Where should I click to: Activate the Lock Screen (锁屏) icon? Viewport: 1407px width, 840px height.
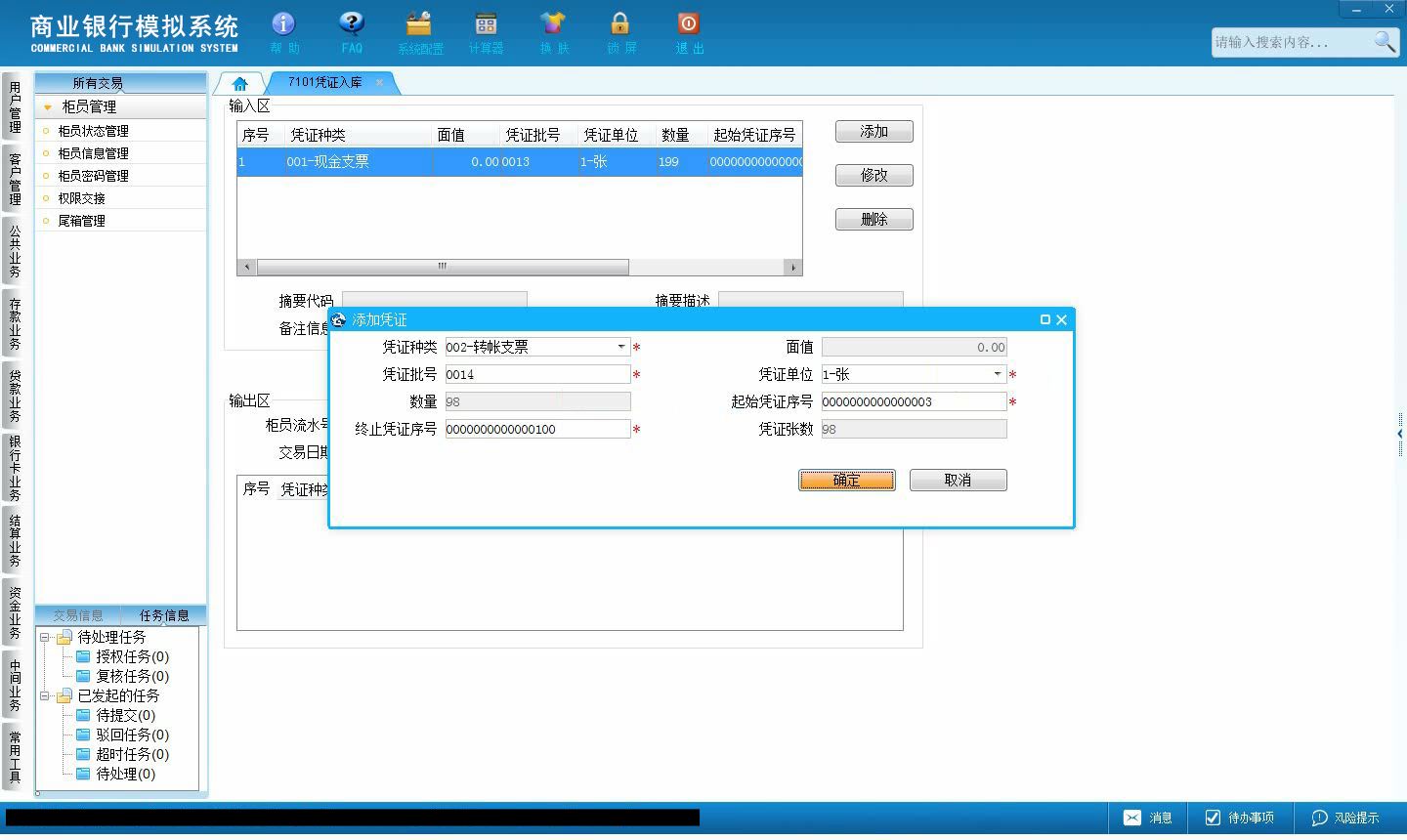point(620,32)
